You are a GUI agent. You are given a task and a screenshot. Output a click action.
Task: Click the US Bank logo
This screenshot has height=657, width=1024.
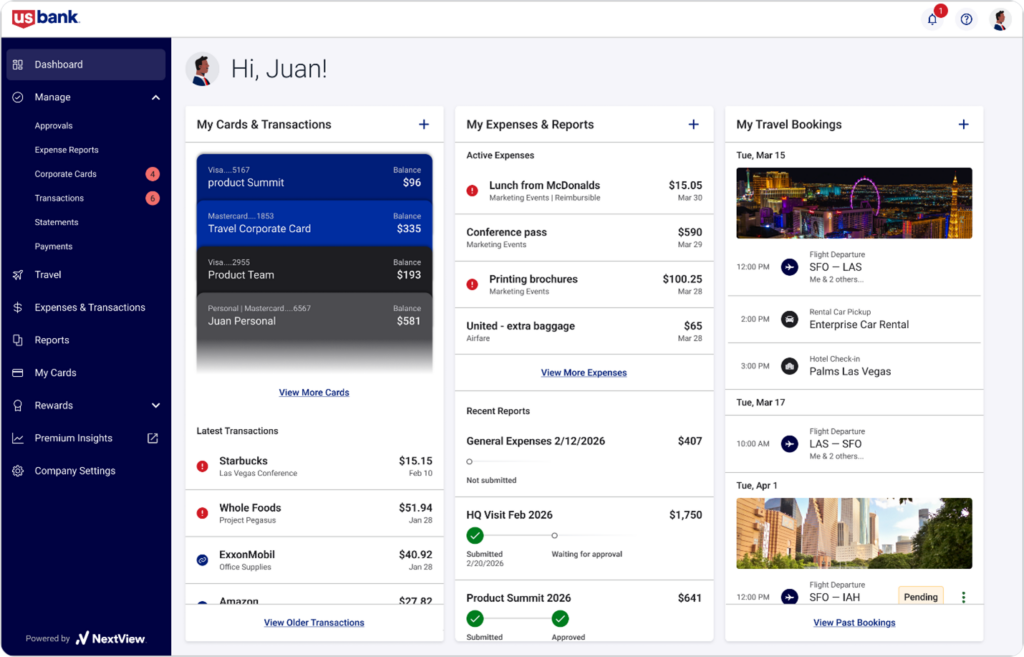(46, 18)
